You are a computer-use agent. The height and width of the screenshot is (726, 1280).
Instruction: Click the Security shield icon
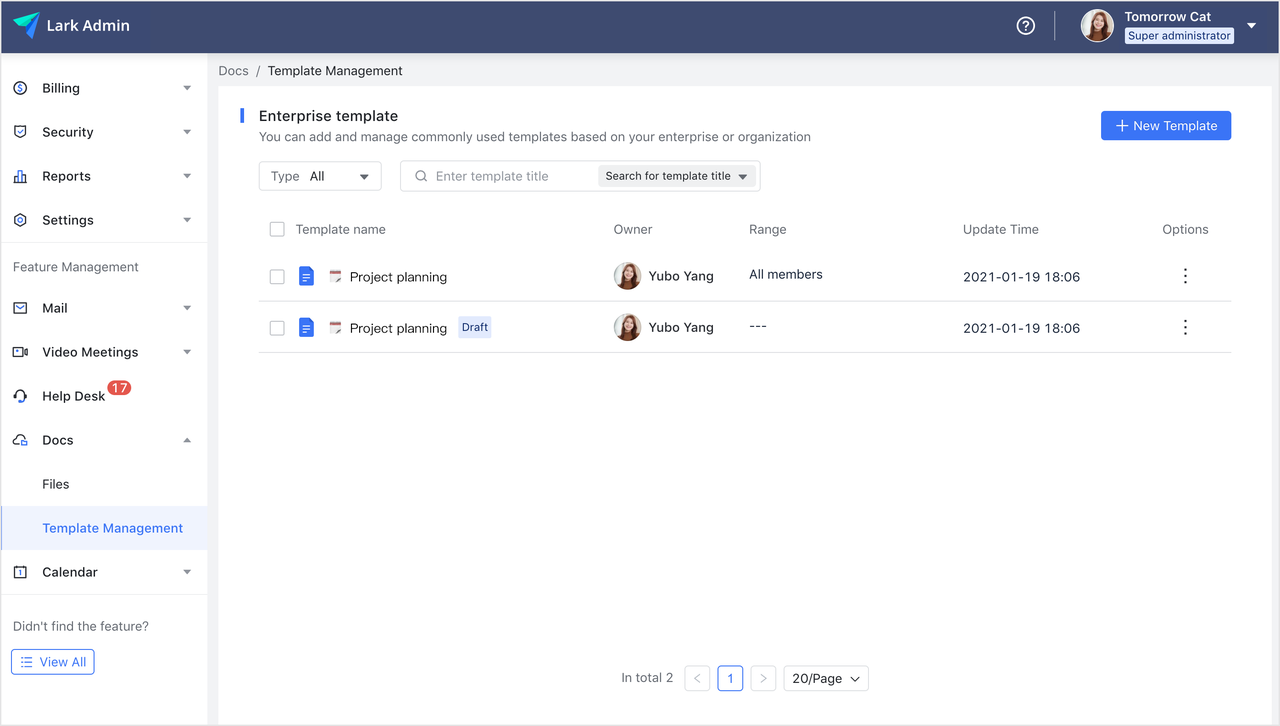pos(20,132)
